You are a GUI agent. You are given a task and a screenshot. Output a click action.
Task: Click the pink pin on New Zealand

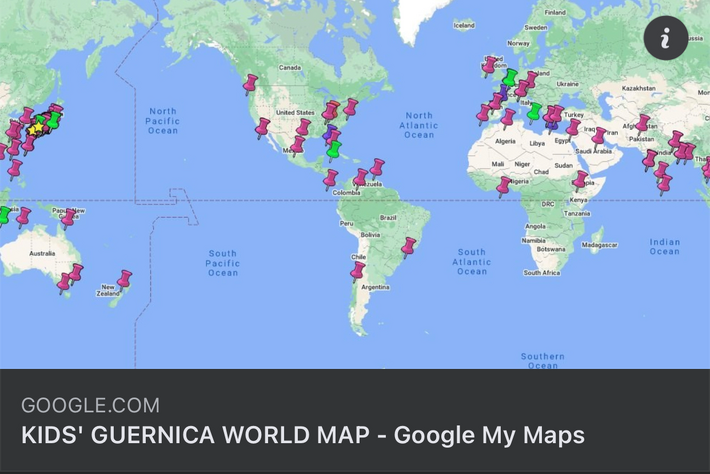[125, 278]
